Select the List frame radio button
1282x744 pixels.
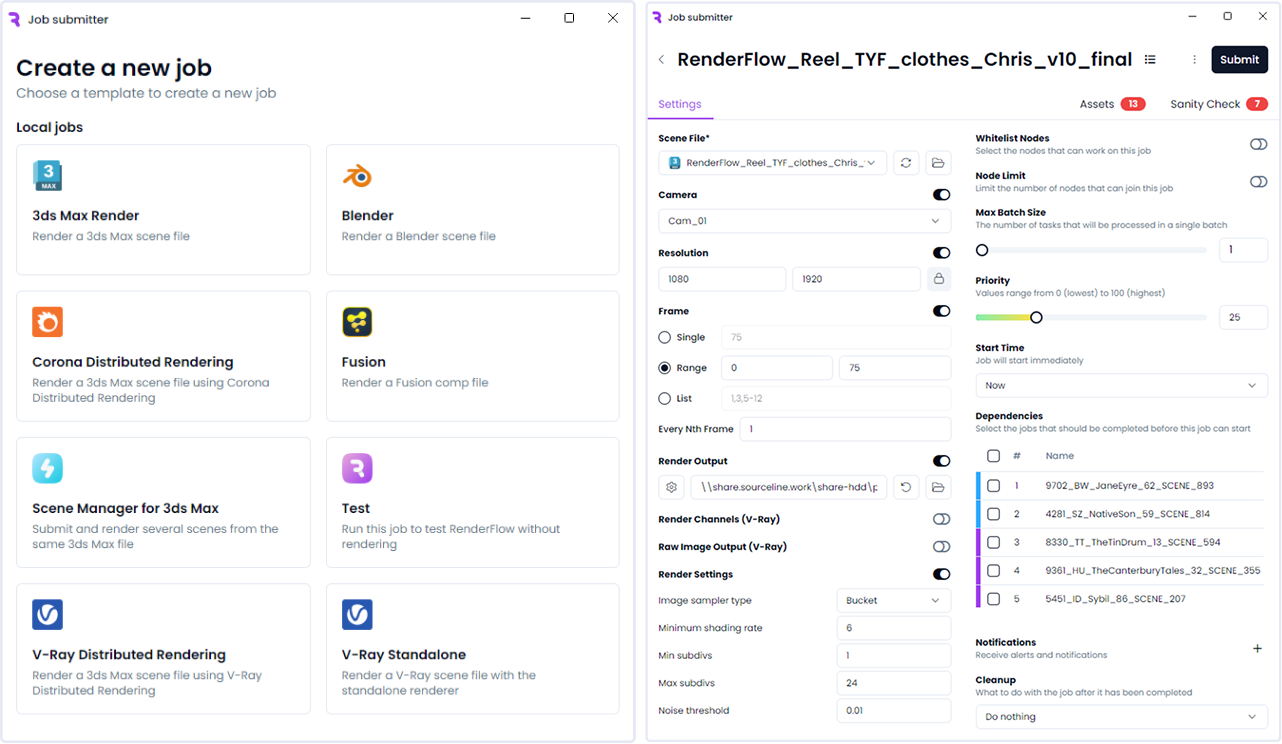point(665,398)
